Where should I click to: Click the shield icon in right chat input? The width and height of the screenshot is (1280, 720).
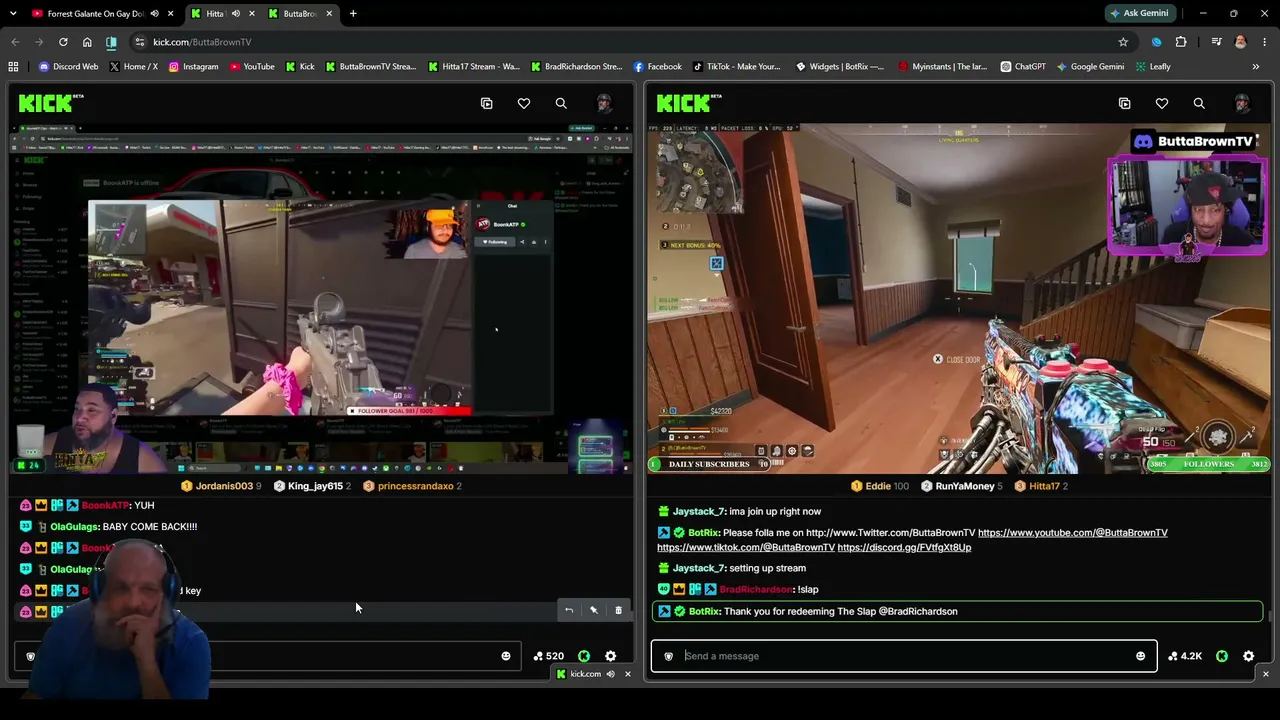pyautogui.click(x=669, y=656)
